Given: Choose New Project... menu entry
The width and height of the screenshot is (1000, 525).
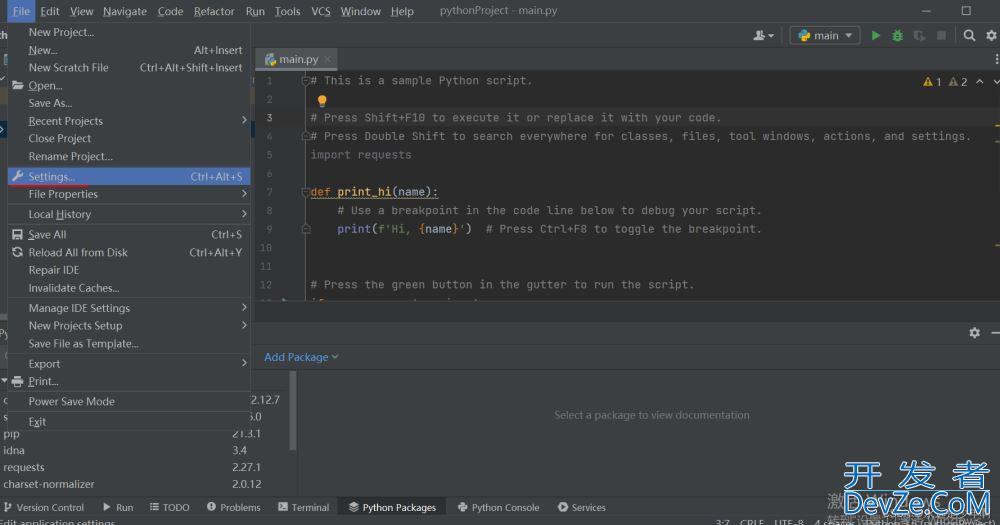Looking at the screenshot, I should 129,32.
